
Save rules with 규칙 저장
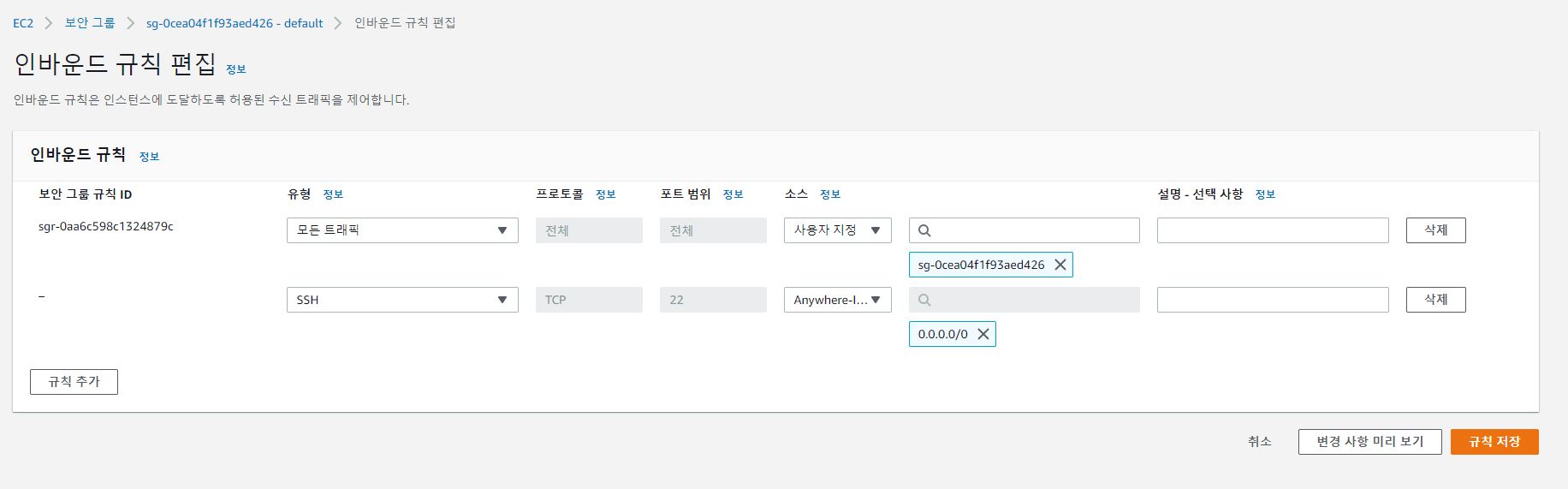(x=1494, y=442)
